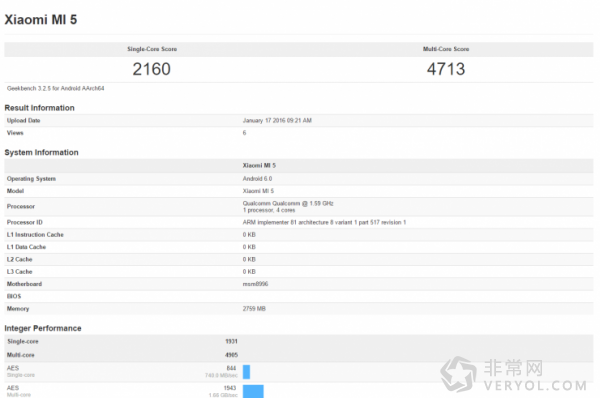Select the Integer Performance heading
The width and height of the screenshot is (600, 398).
(x=43, y=328)
